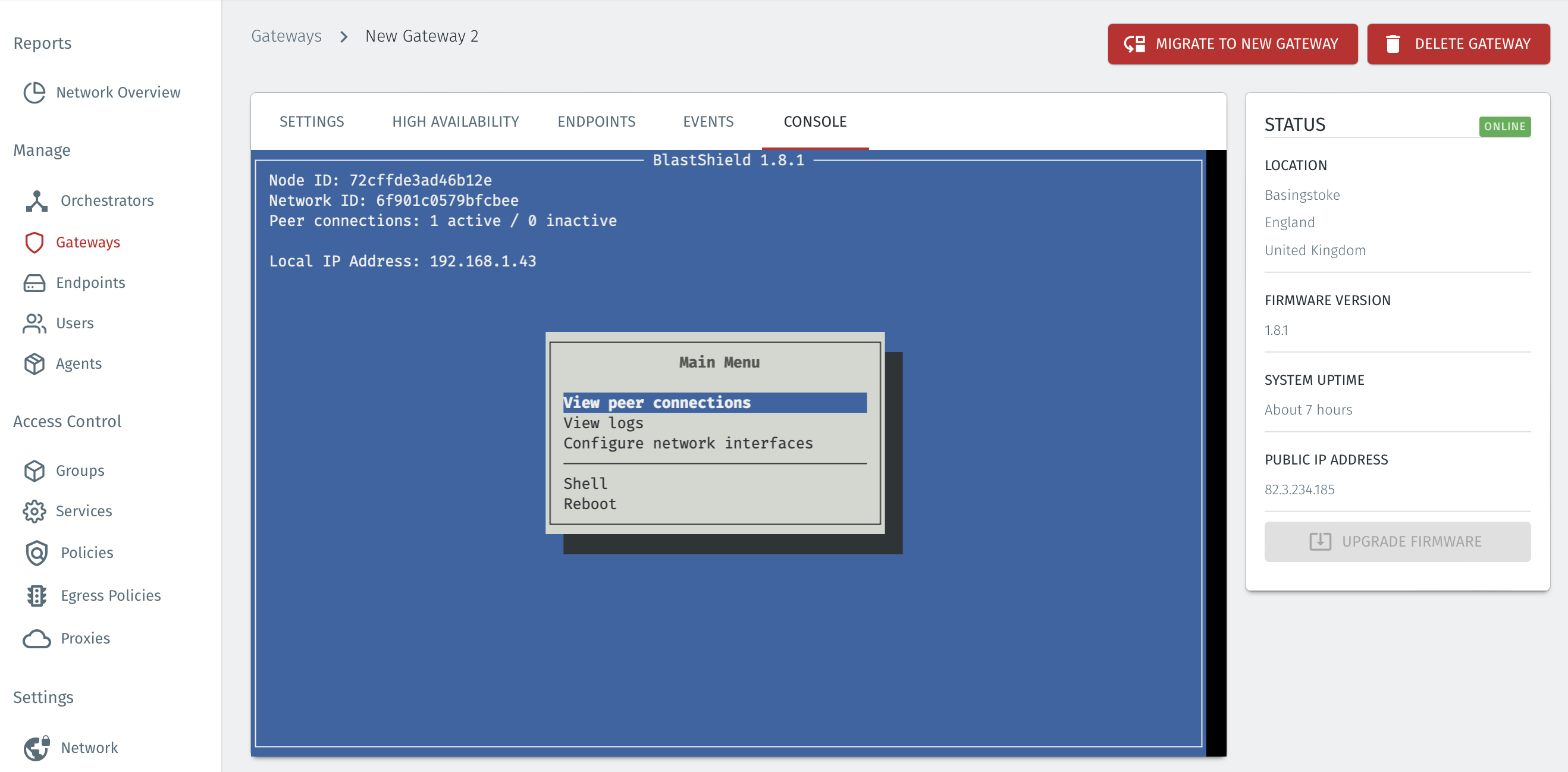This screenshot has height=772, width=1568.
Task: Click the Groups icon under Access Control
Action: tap(35, 470)
